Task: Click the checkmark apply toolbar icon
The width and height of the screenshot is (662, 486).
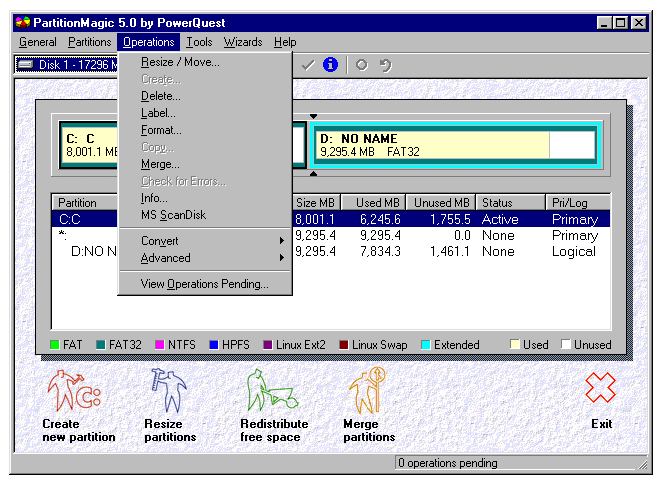Action: coord(308,65)
